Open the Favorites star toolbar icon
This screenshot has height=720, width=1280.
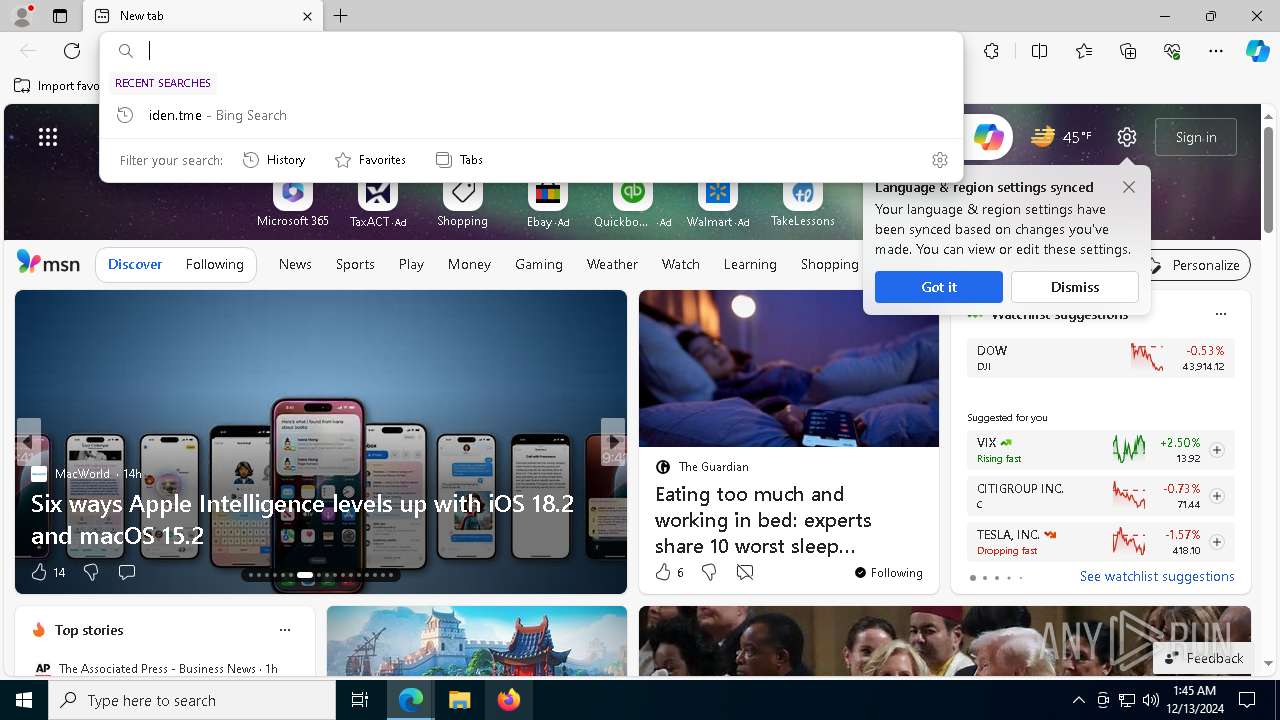pos(1084,51)
